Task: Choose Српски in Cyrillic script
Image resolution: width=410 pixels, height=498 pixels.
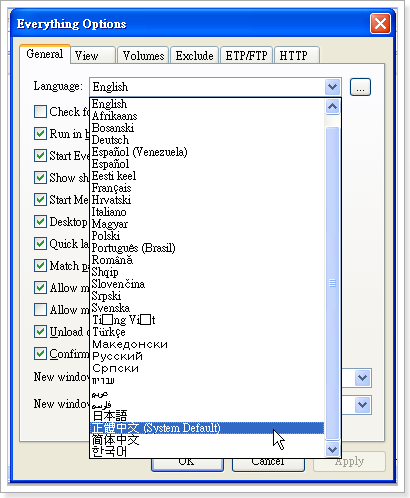Action: point(207,368)
